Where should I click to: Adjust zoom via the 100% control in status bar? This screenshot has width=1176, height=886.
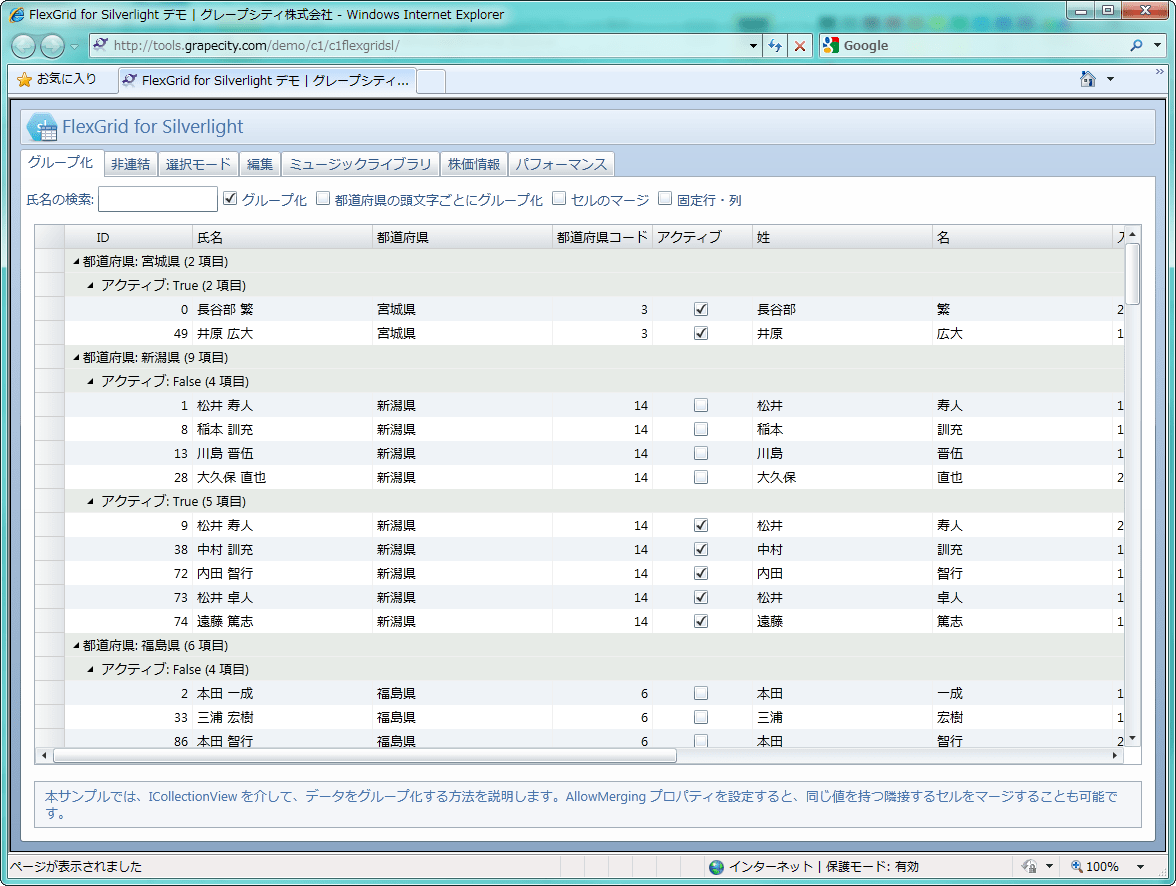(1103, 866)
